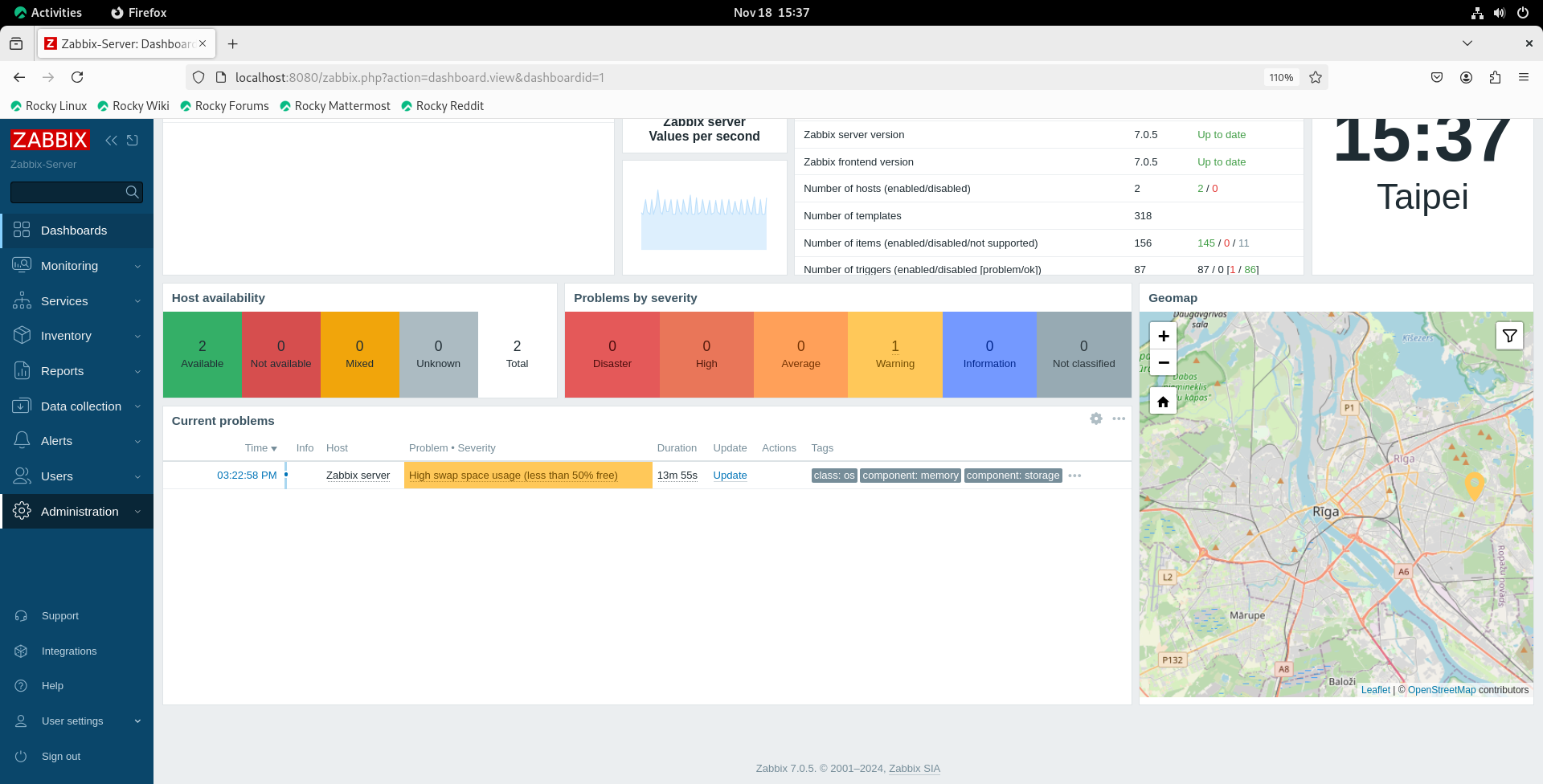Click the Zabbix logo in sidebar
Image resolution: width=1543 pixels, height=784 pixels.
[x=50, y=140]
